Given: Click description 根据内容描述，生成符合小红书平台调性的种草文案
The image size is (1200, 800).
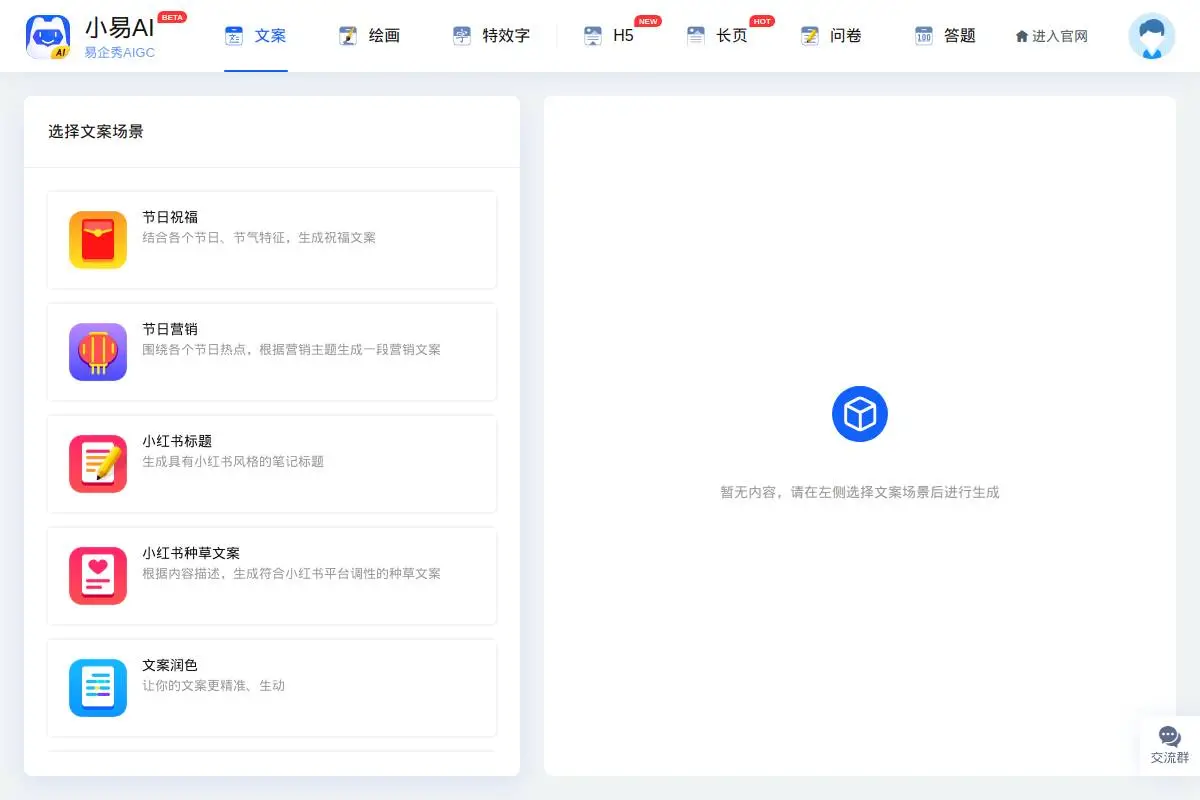Looking at the screenshot, I should coord(291,574).
